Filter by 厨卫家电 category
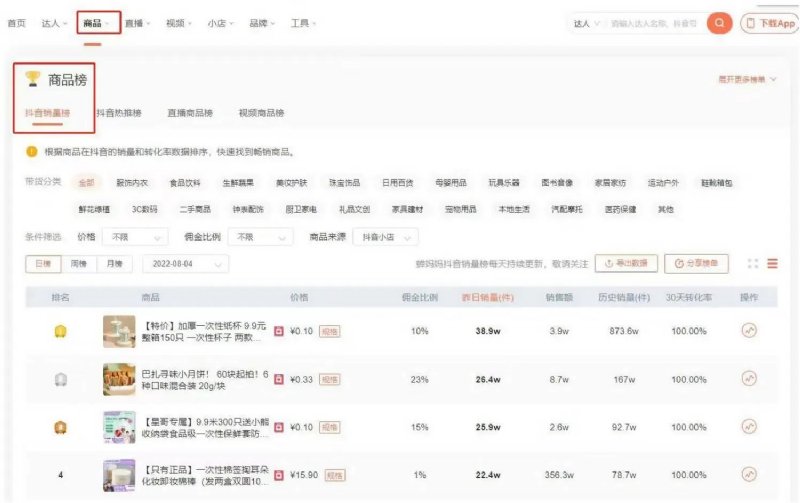 coord(301,209)
